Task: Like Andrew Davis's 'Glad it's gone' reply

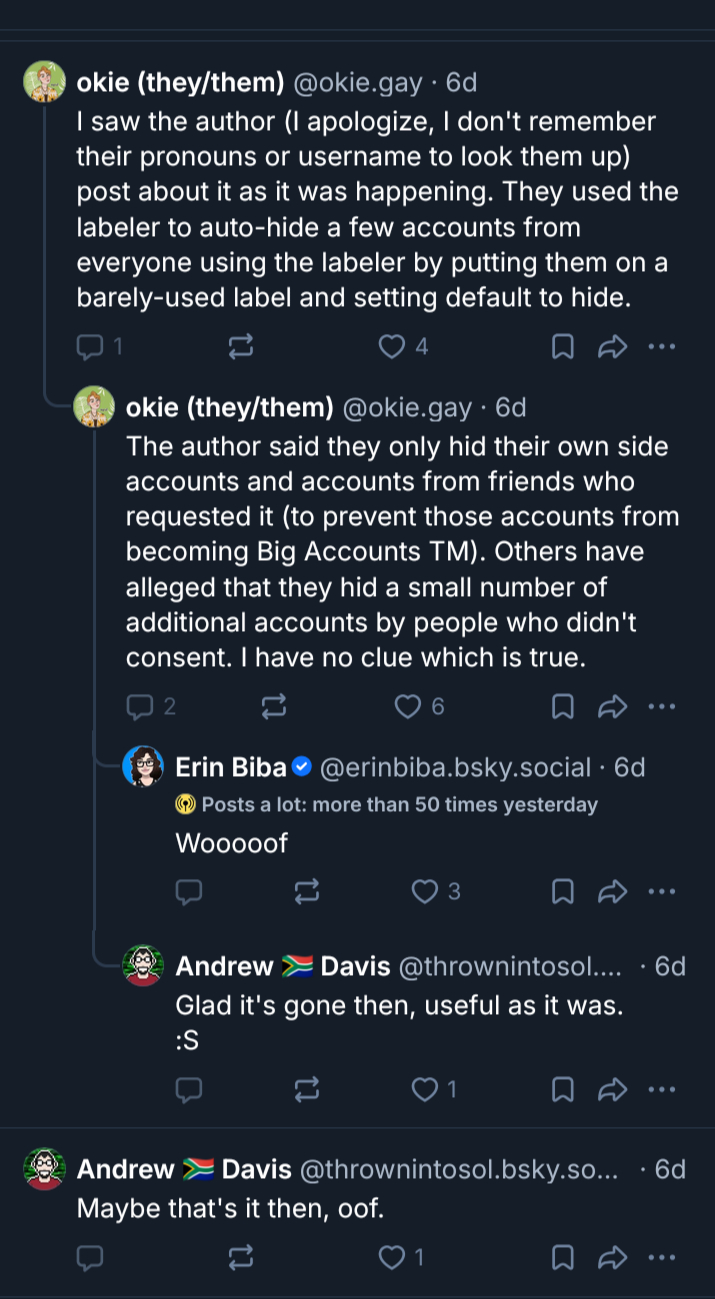Action: tap(426, 1089)
